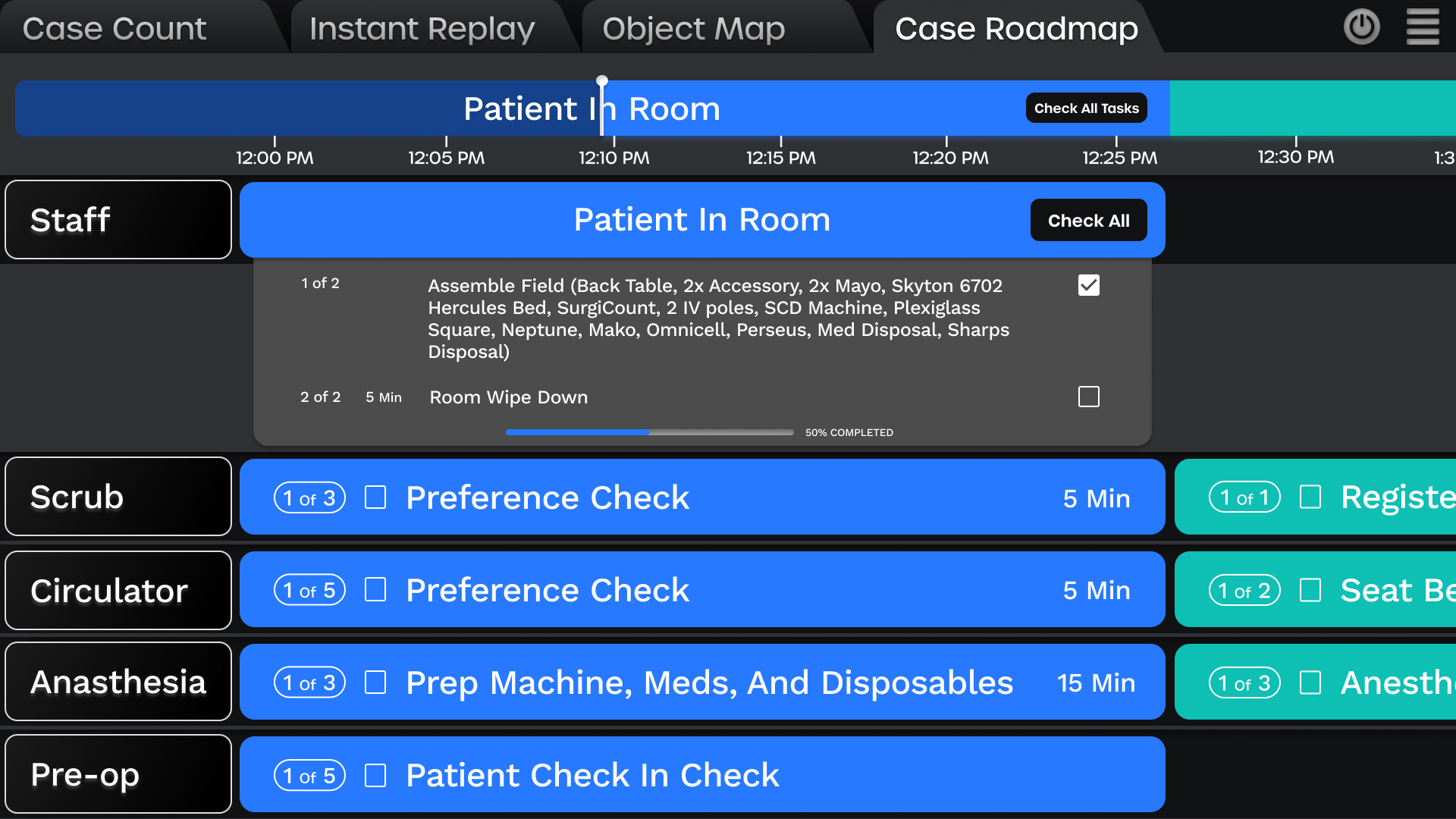Switch to the Object Map tab
The width and height of the screenshot is (1456, 819).
click(692, 27)
